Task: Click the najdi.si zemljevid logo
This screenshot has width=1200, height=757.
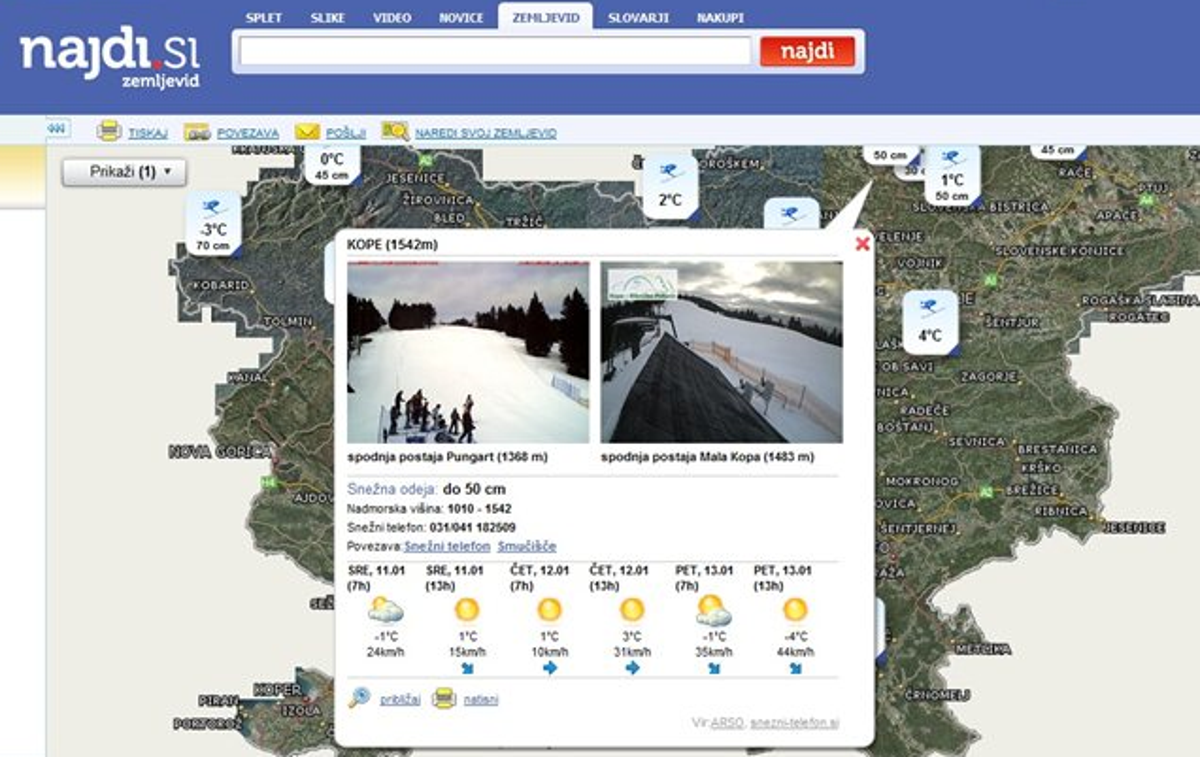Action: click(x=110, y=57)
